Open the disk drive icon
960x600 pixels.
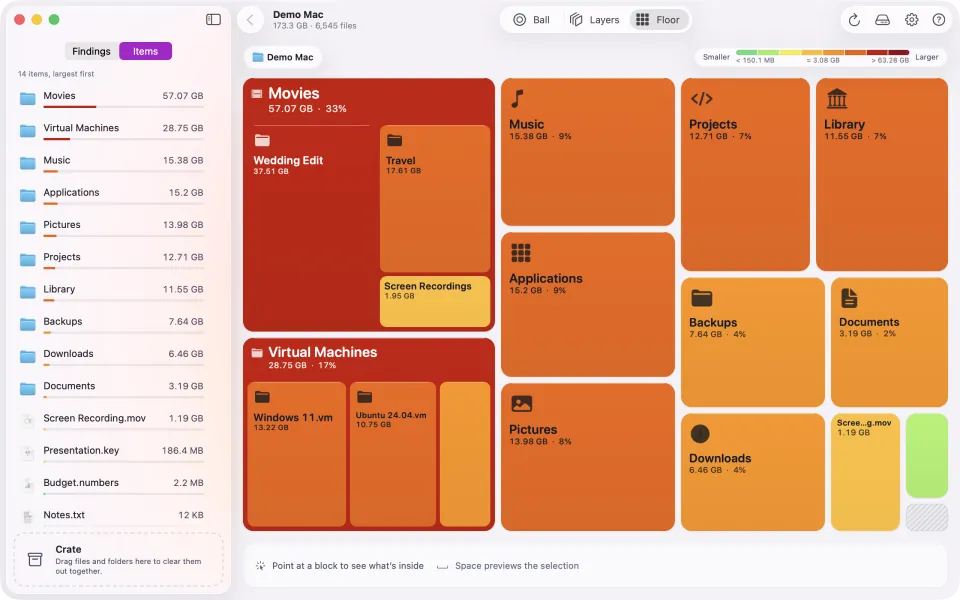point(882,20)
